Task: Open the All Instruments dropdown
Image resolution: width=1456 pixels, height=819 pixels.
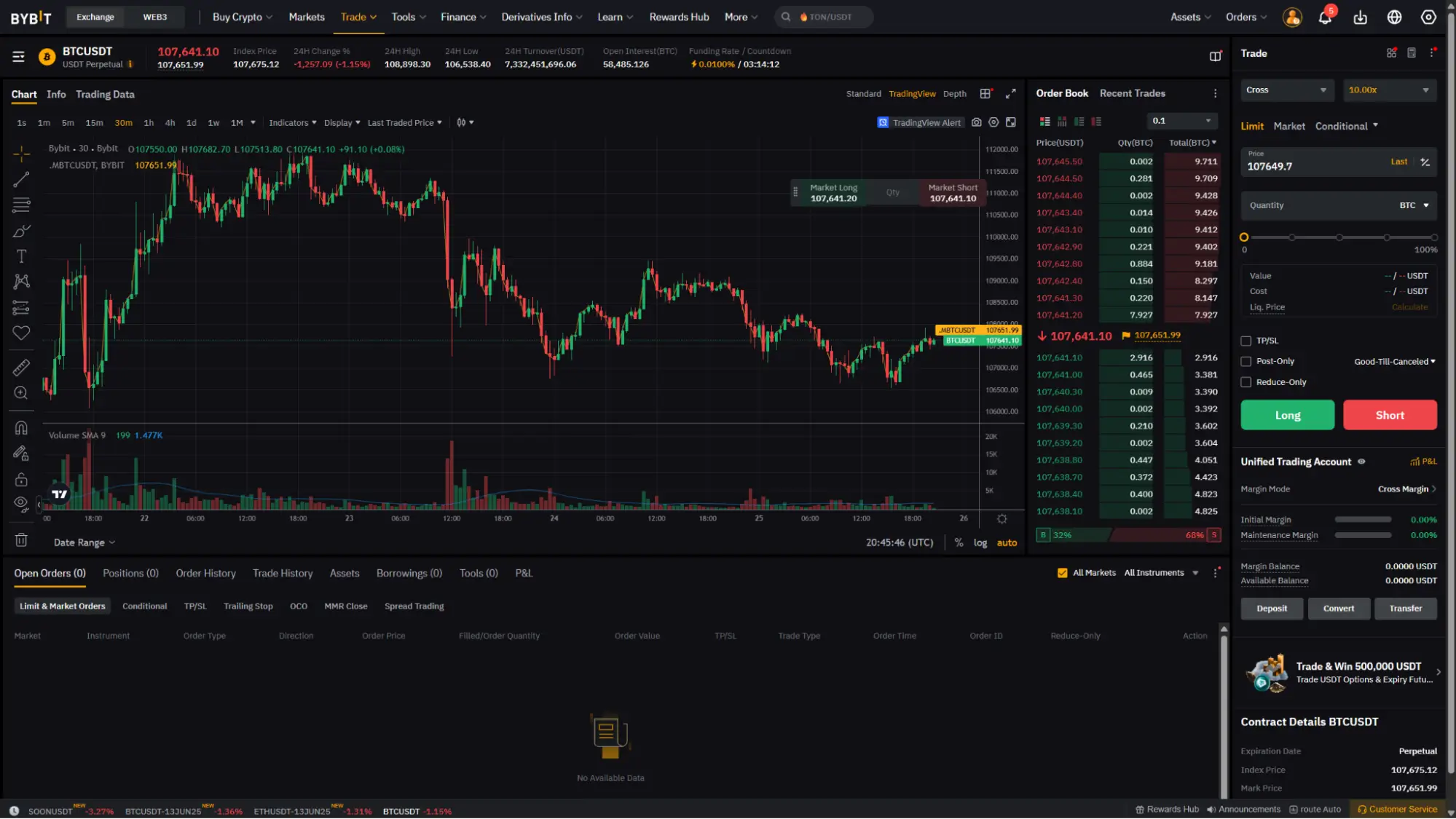Action: (x=1161, y=573)
